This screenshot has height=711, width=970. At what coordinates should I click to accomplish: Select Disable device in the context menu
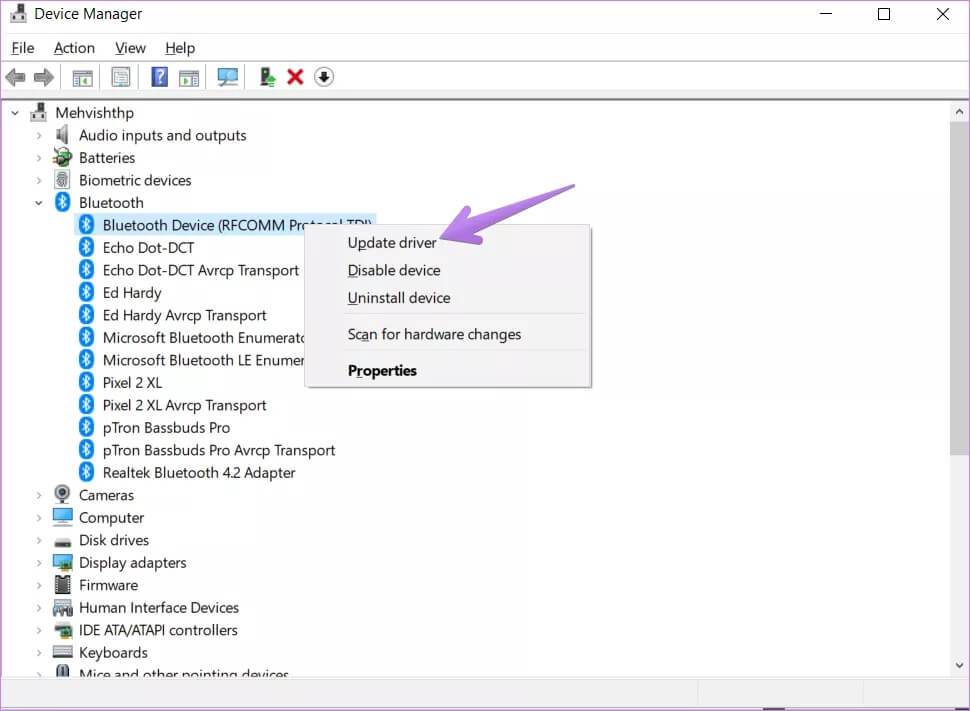coord(393,270)
